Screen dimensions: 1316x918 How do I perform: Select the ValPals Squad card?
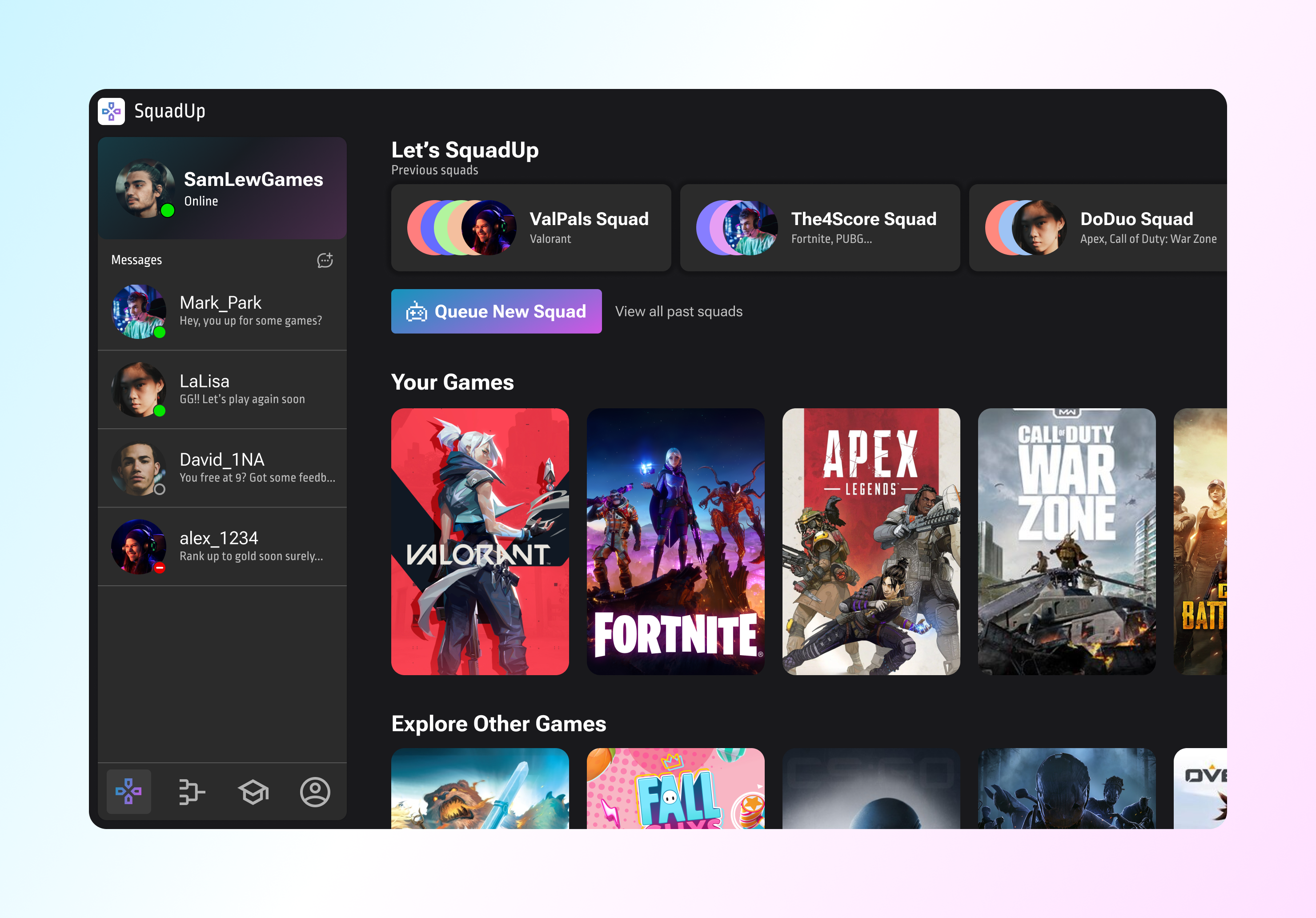click(531, 228)
